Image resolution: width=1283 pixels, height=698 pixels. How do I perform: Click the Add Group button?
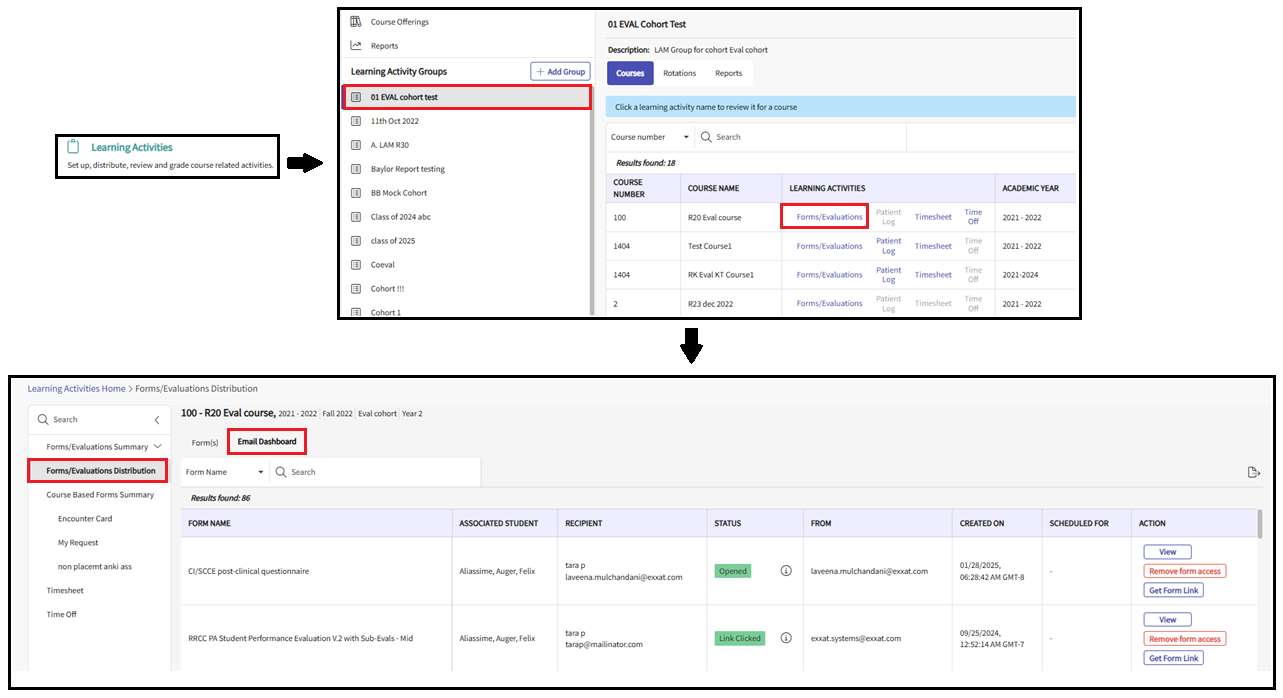pyautogui.click(x=560, y=72)
